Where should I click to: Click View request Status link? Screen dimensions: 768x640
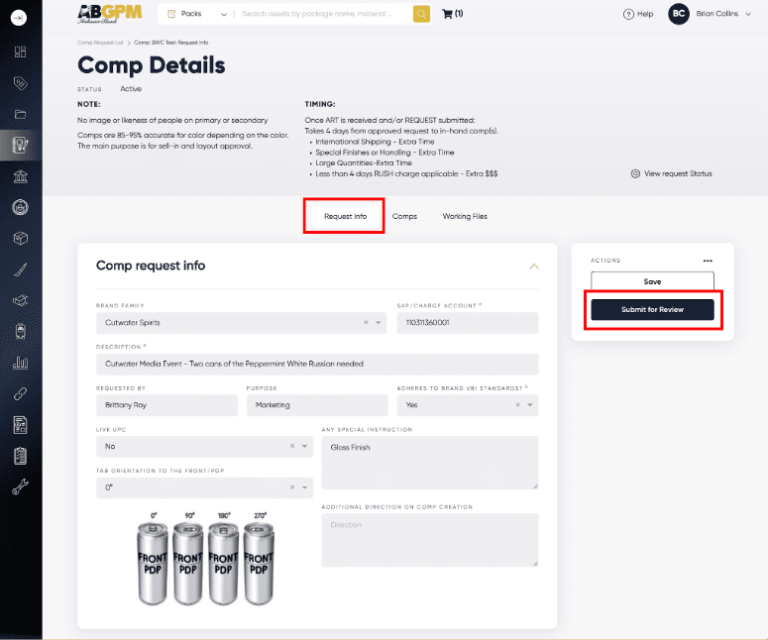(672, 173)
